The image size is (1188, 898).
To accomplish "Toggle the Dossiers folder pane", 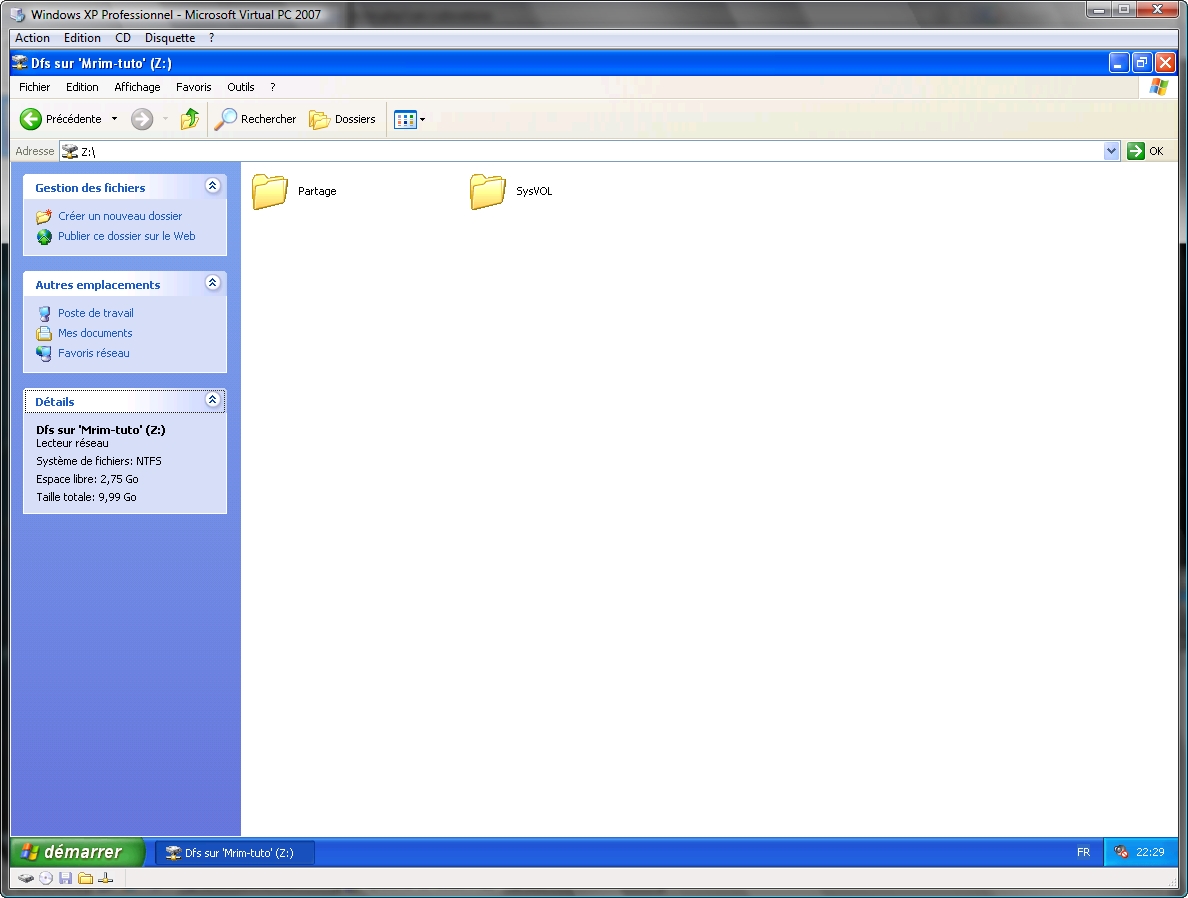I will click(x=342, y=119).
